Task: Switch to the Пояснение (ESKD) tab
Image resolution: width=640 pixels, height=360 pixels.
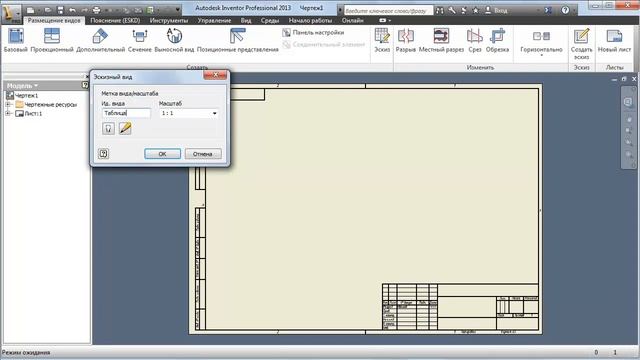Action: click(115, 20)
